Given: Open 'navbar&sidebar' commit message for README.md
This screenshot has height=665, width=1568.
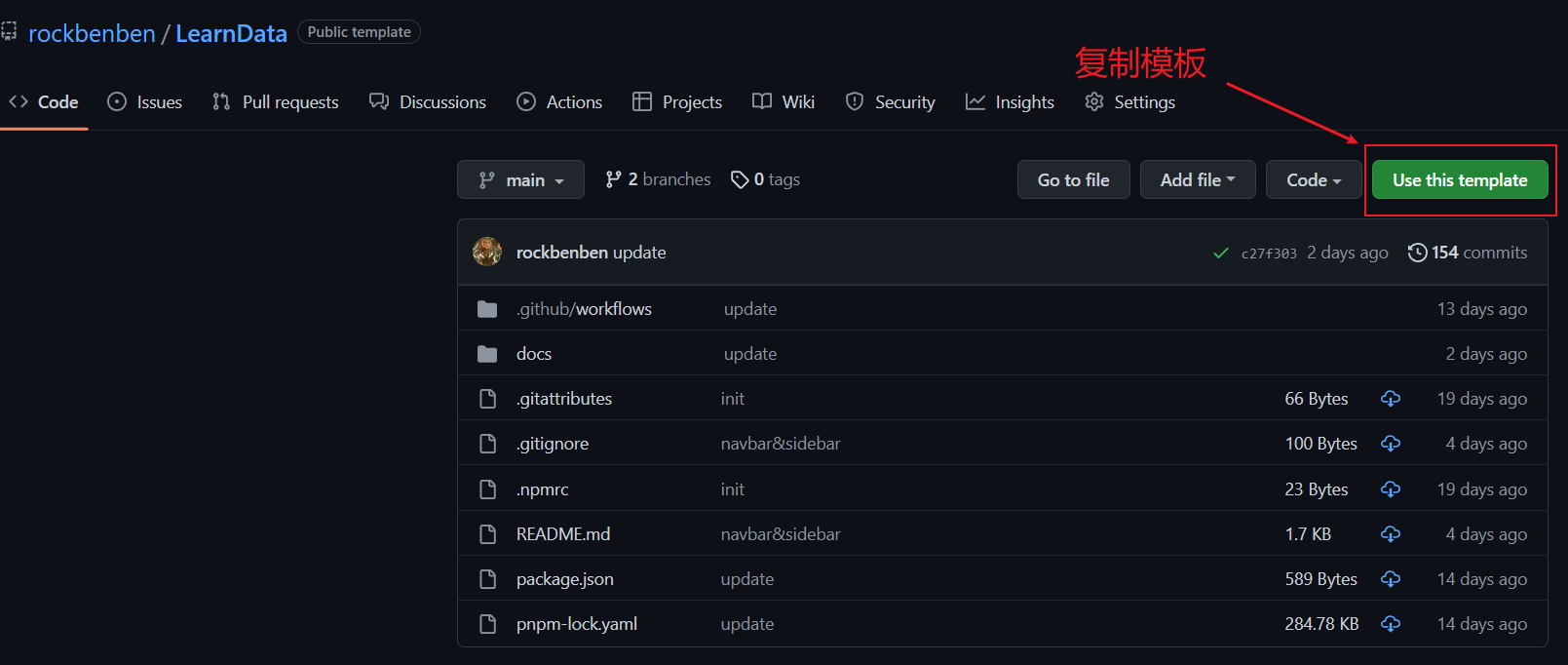Looking at the screenshot, I should [781, 533].
